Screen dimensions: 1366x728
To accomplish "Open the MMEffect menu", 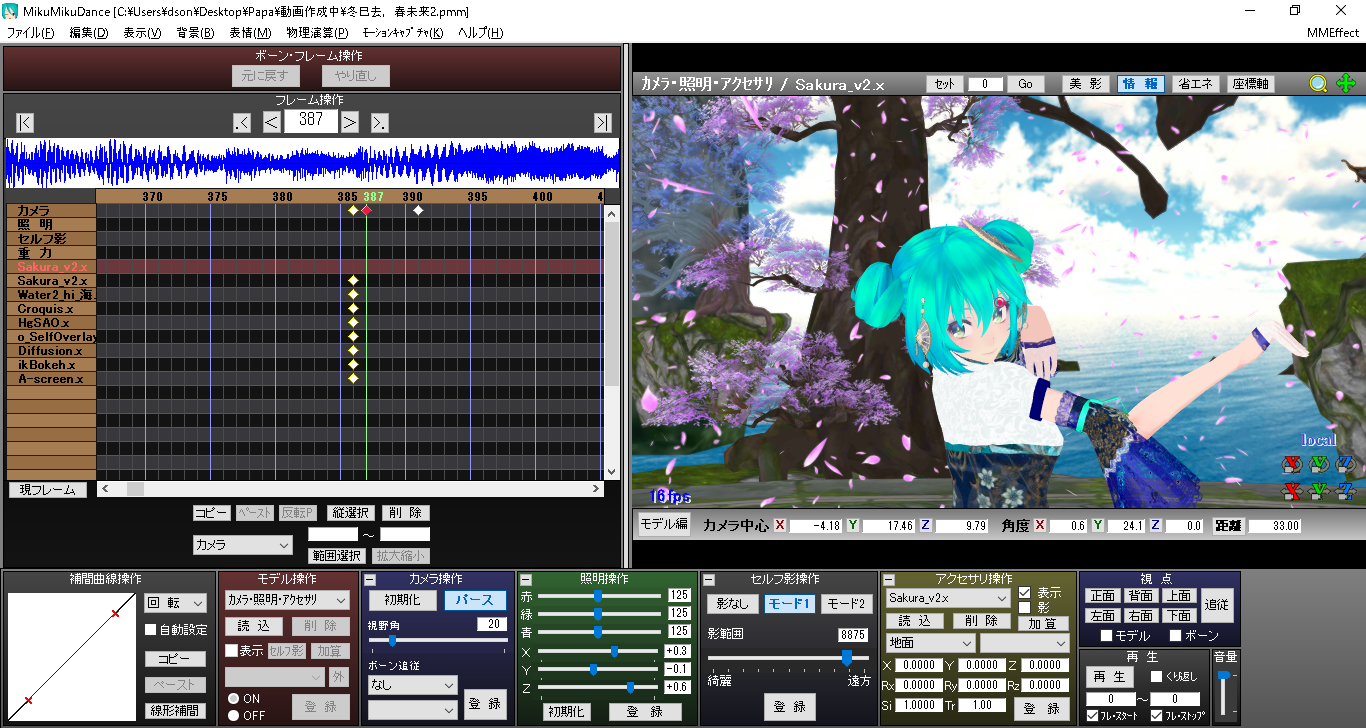I will click(1333, 33).
